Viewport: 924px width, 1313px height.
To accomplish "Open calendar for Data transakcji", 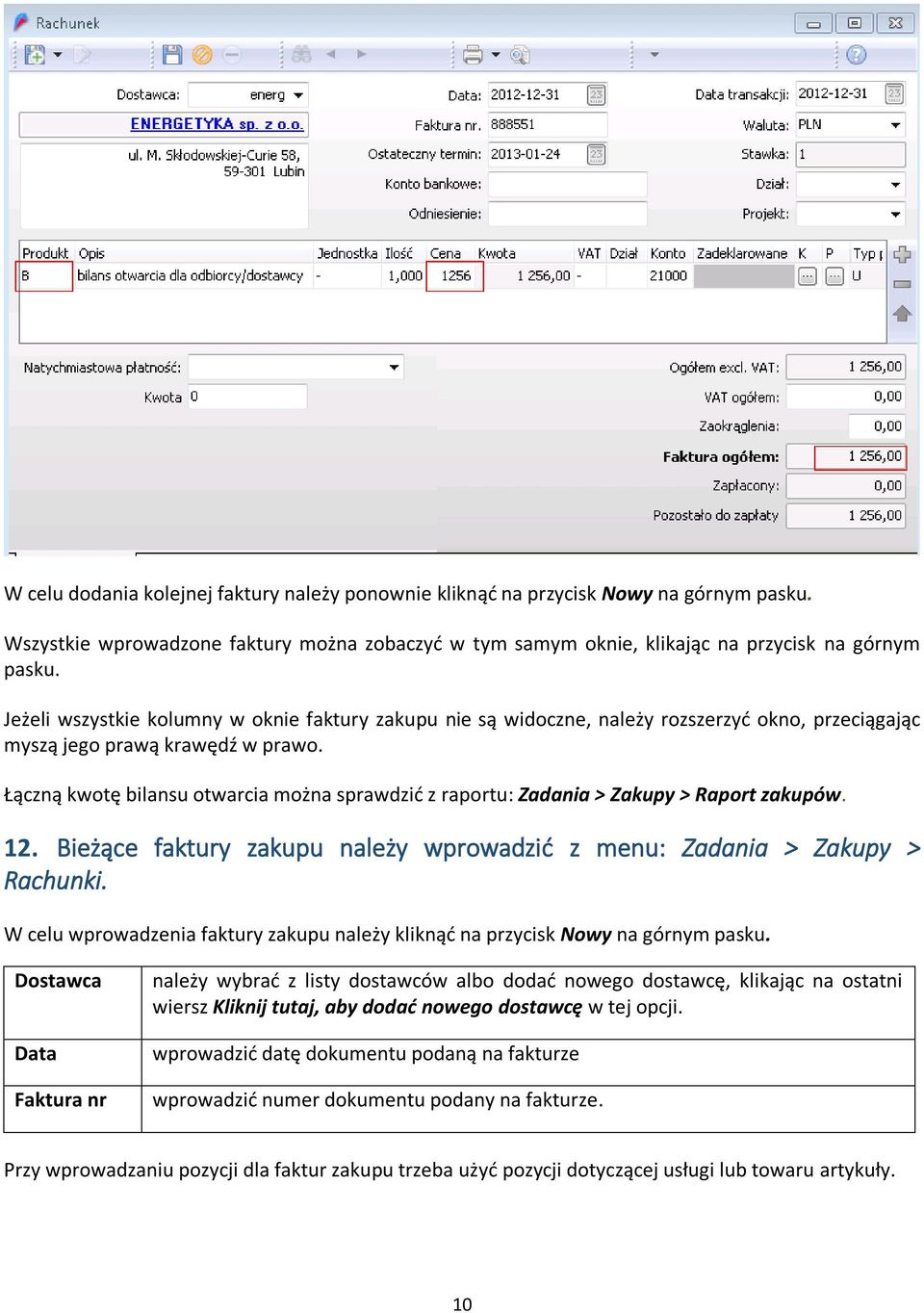I will point(894,93).
